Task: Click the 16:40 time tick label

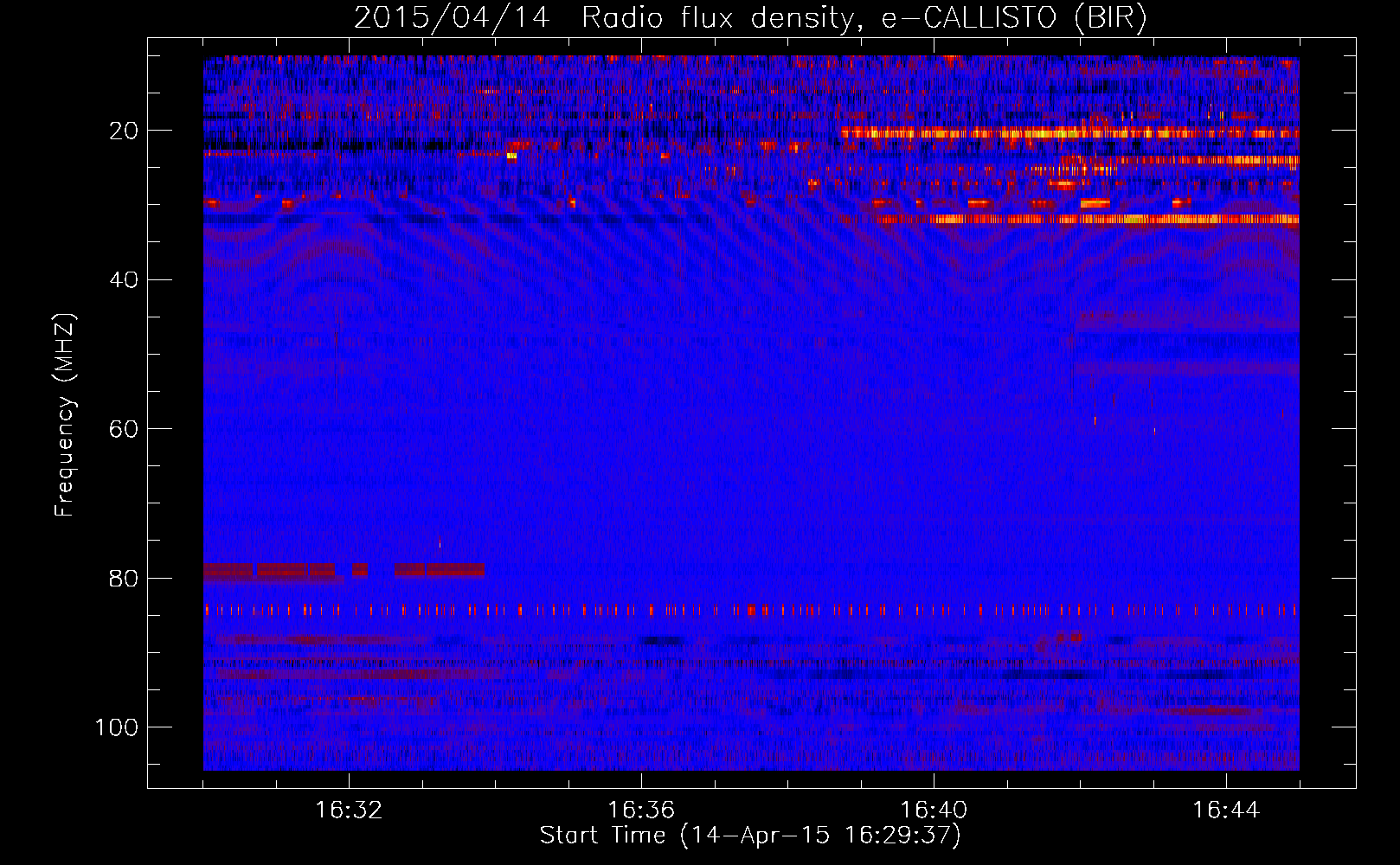Action: point(934,811)
